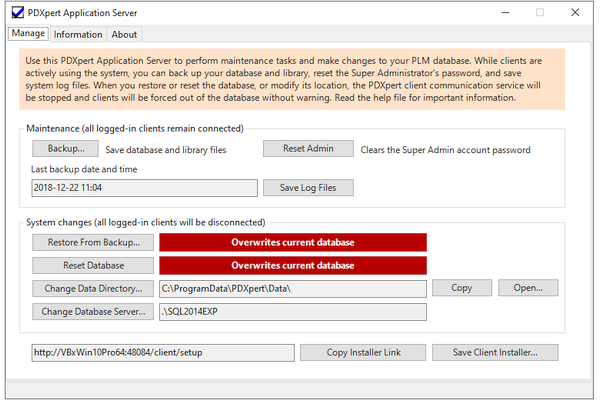Viewport: 600px width, 400px height.
Task: Open the About tab
Action: point(124,34)
